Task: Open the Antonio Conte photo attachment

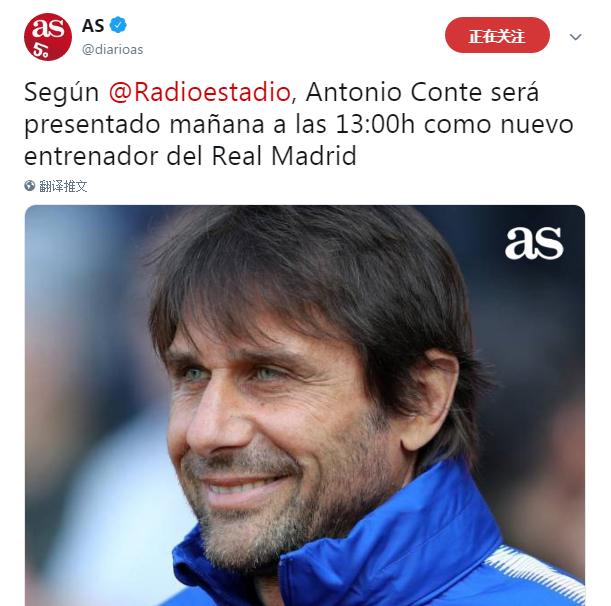Action: click(x=305, y=405)
